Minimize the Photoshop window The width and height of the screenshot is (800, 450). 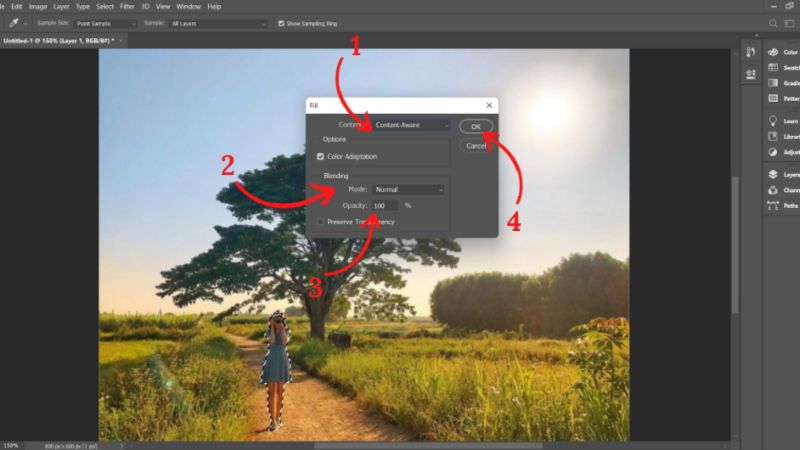[x=773, y=6]
